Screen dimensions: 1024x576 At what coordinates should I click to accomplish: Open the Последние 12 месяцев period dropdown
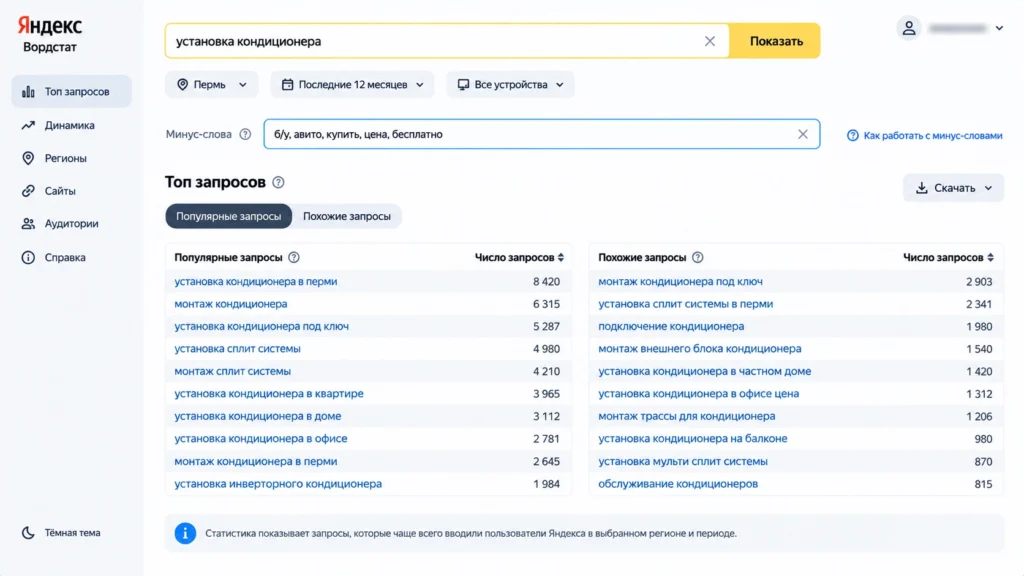click(353, 84)
